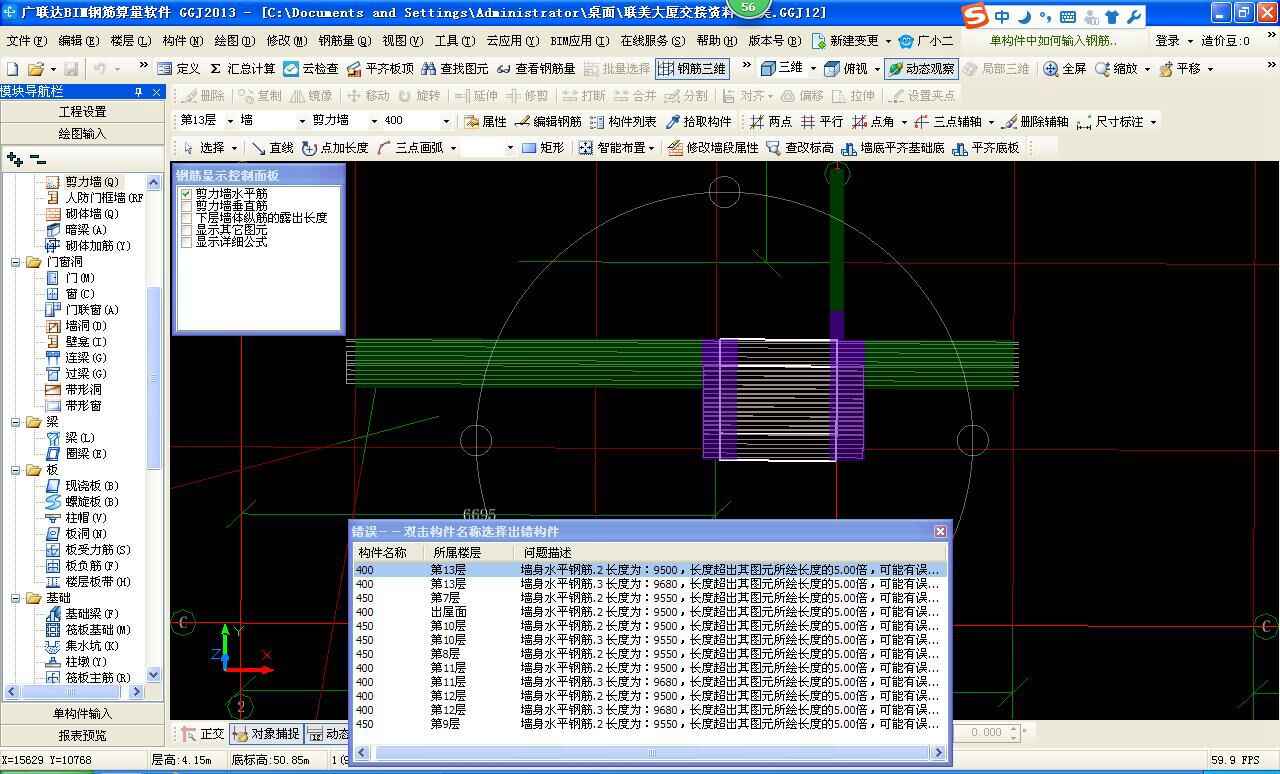Image resolution: width=1280 pixels, height=774 pixels.
Task: Click 新建变更 button
Action: [x=844, y=41]
